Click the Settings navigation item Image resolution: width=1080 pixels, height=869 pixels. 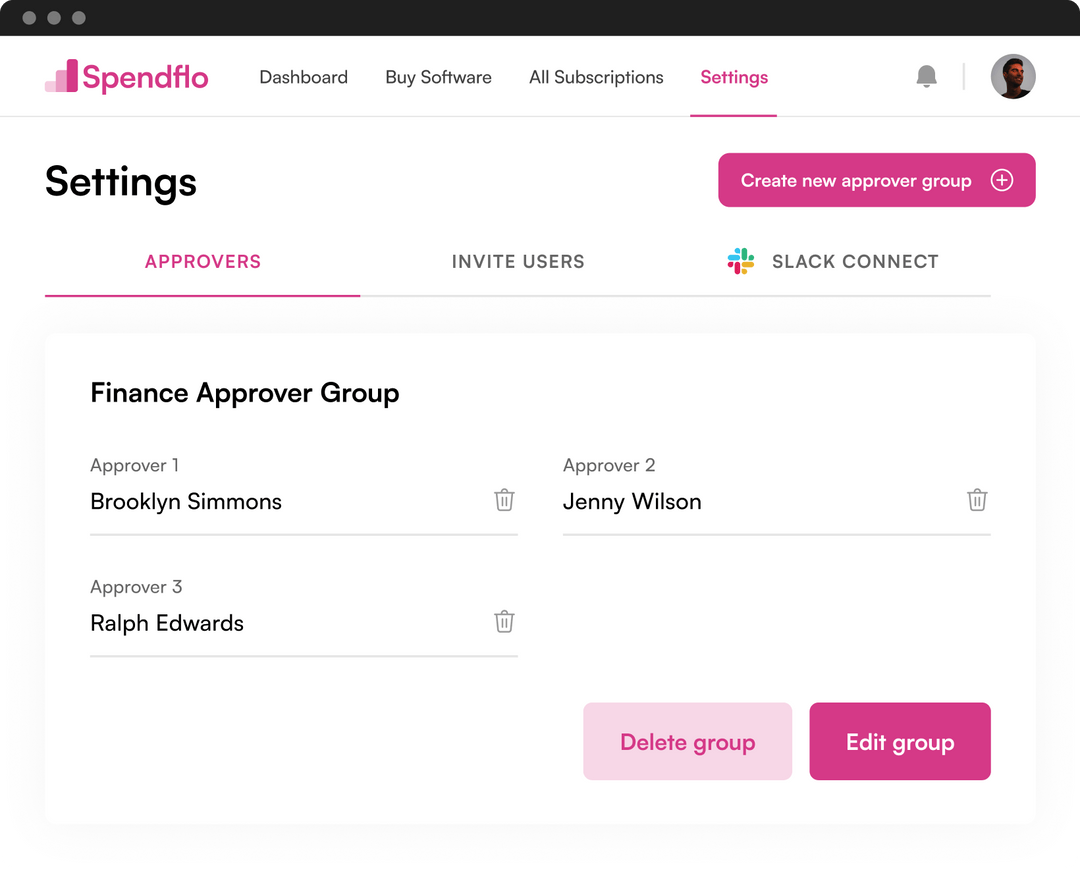tap(733, 77)
